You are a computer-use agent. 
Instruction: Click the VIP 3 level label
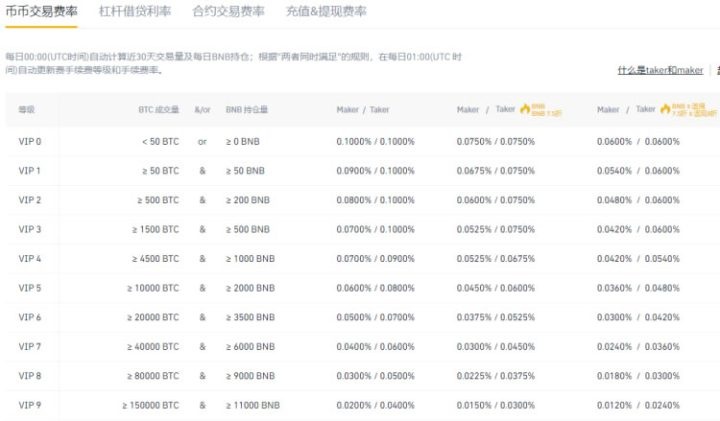30,230
